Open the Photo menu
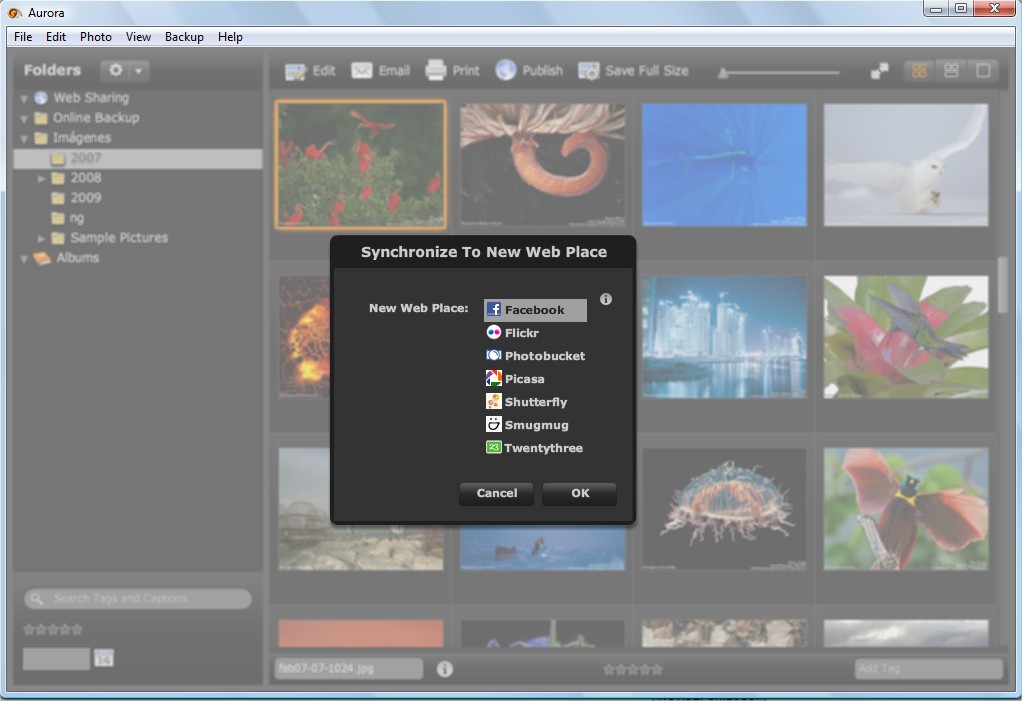Image resolution: width=1022 pixels, height=701 pixels. 96,37
